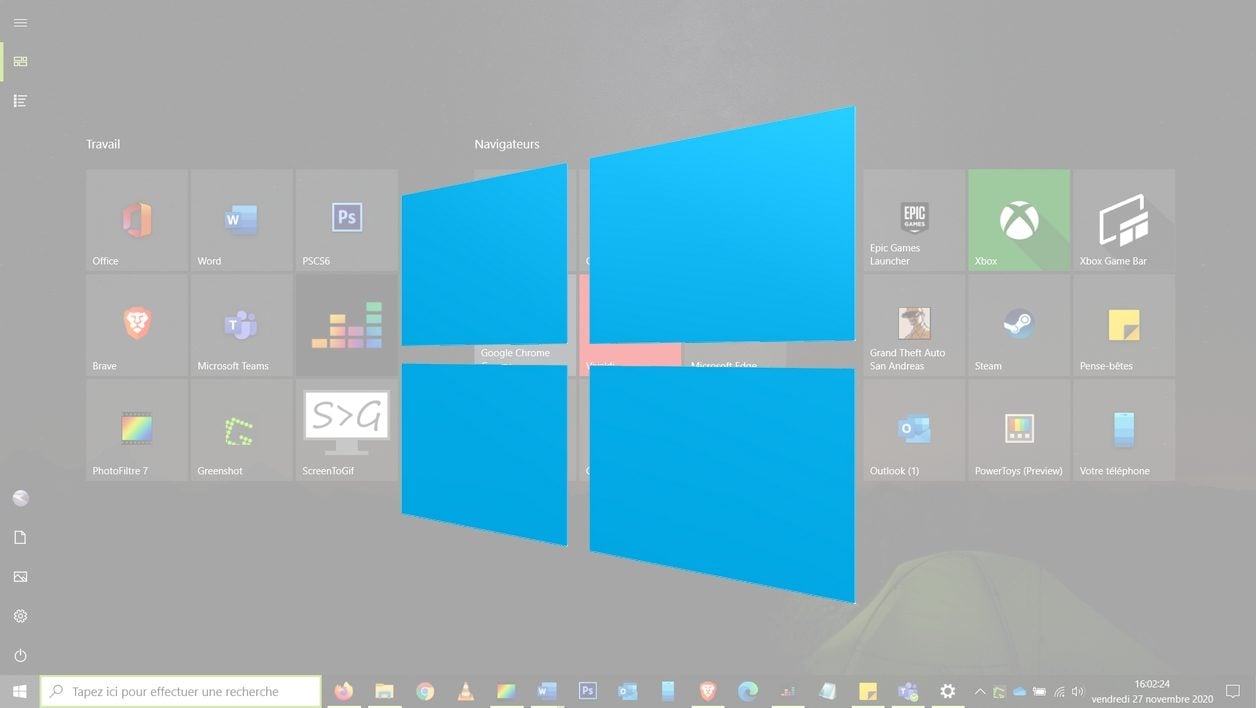Open File Explorer from the taskbar
1256x708 pixels.
(x=384, y=691)
